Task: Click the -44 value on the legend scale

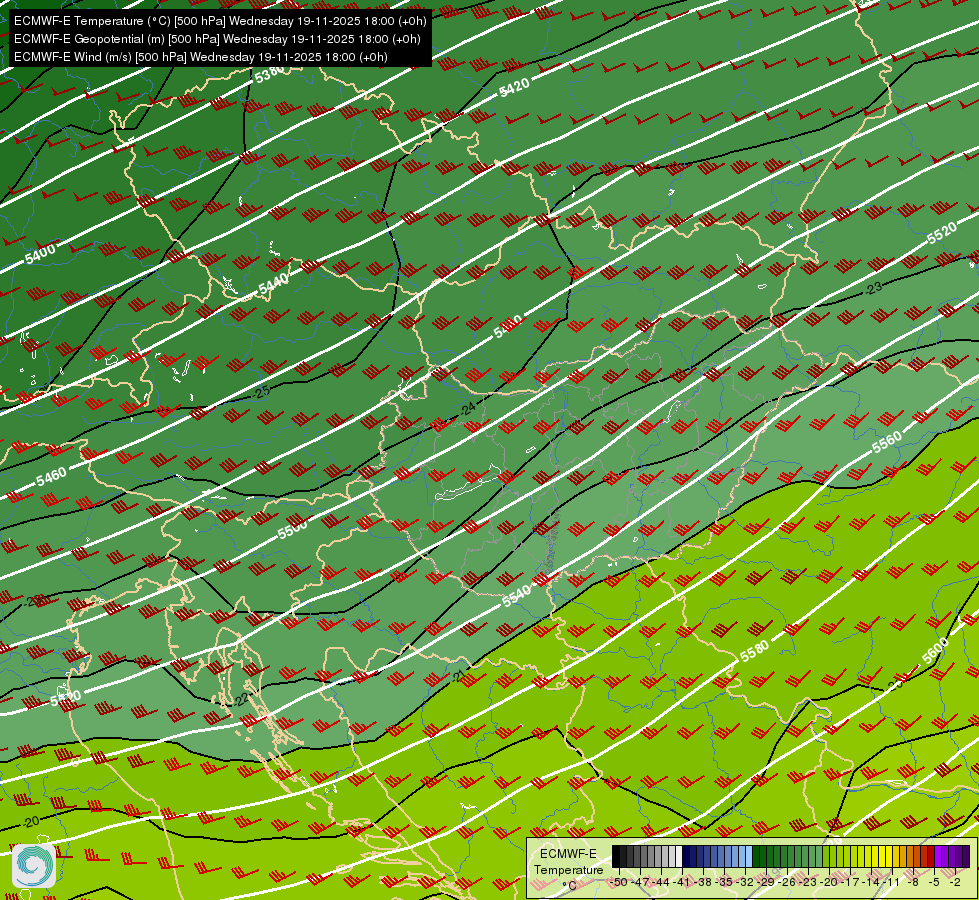Action: point(661,882)
